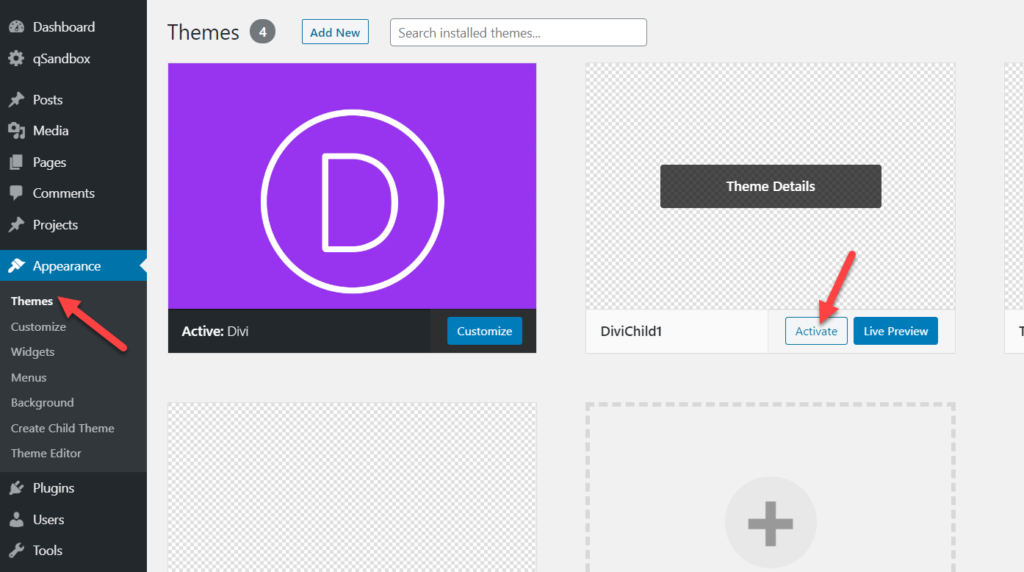Click the 'Active: Divi' label

215,331
